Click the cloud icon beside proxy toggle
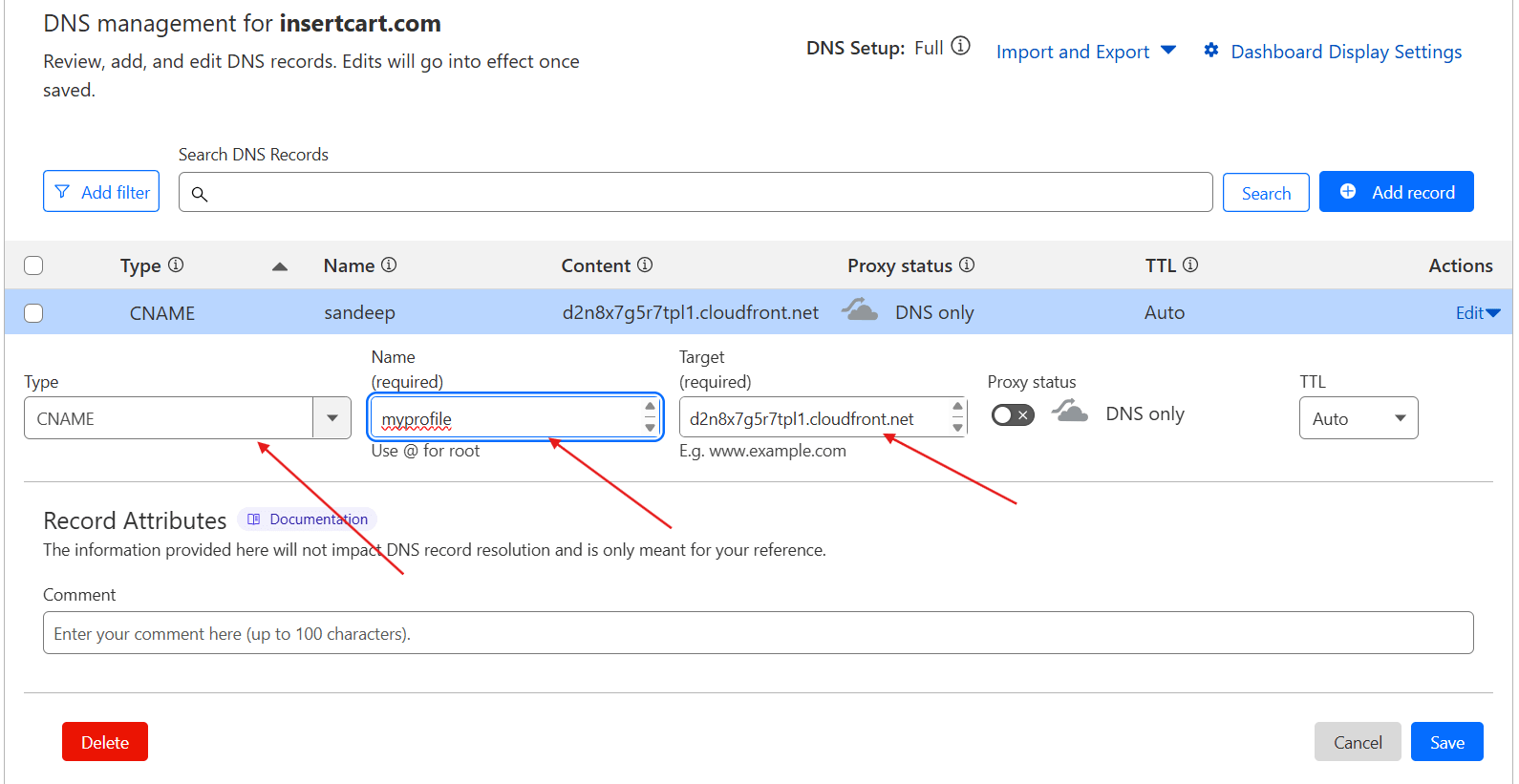 1070,411
